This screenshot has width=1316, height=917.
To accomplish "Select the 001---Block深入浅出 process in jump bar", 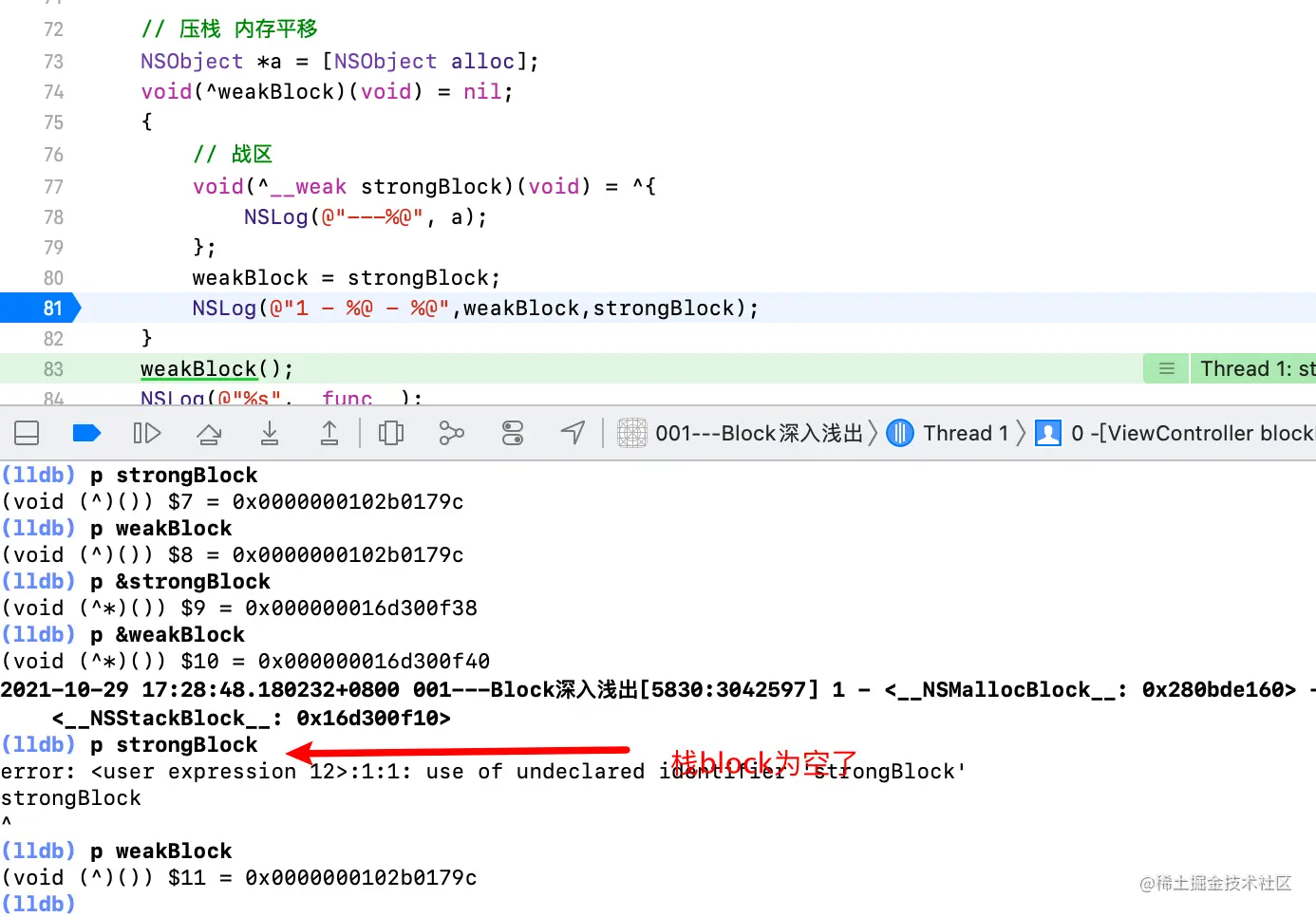I will point(759,434).
